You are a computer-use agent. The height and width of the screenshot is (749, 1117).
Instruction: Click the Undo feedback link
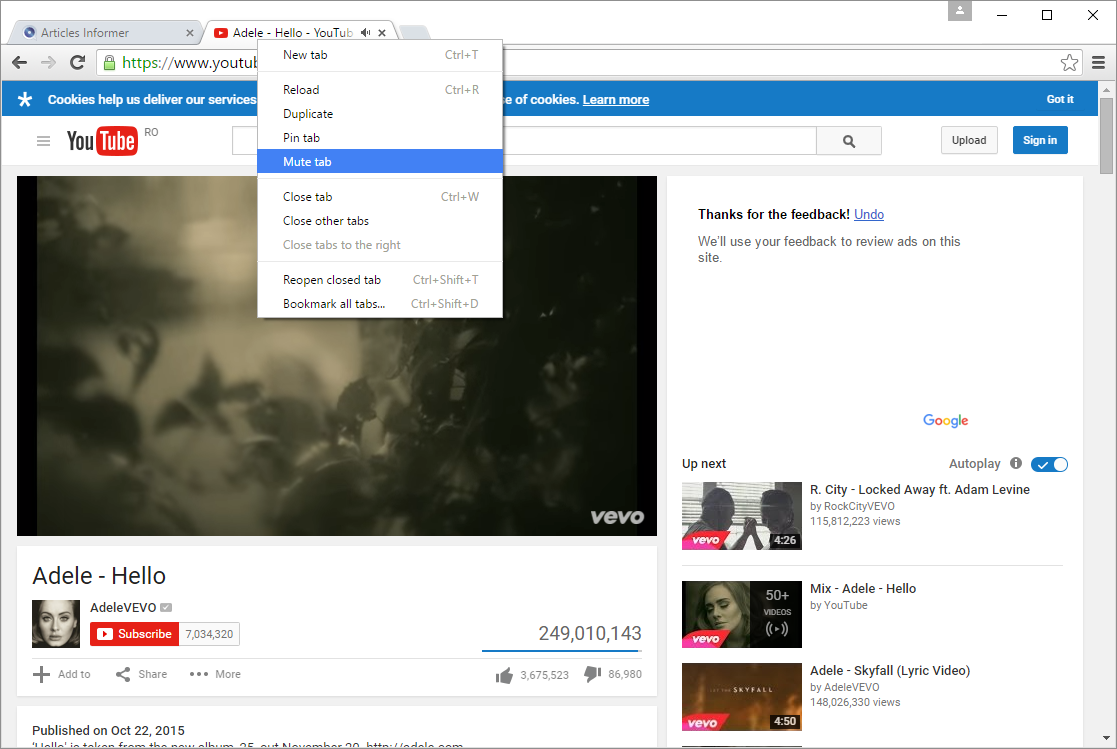pos(868,215)
